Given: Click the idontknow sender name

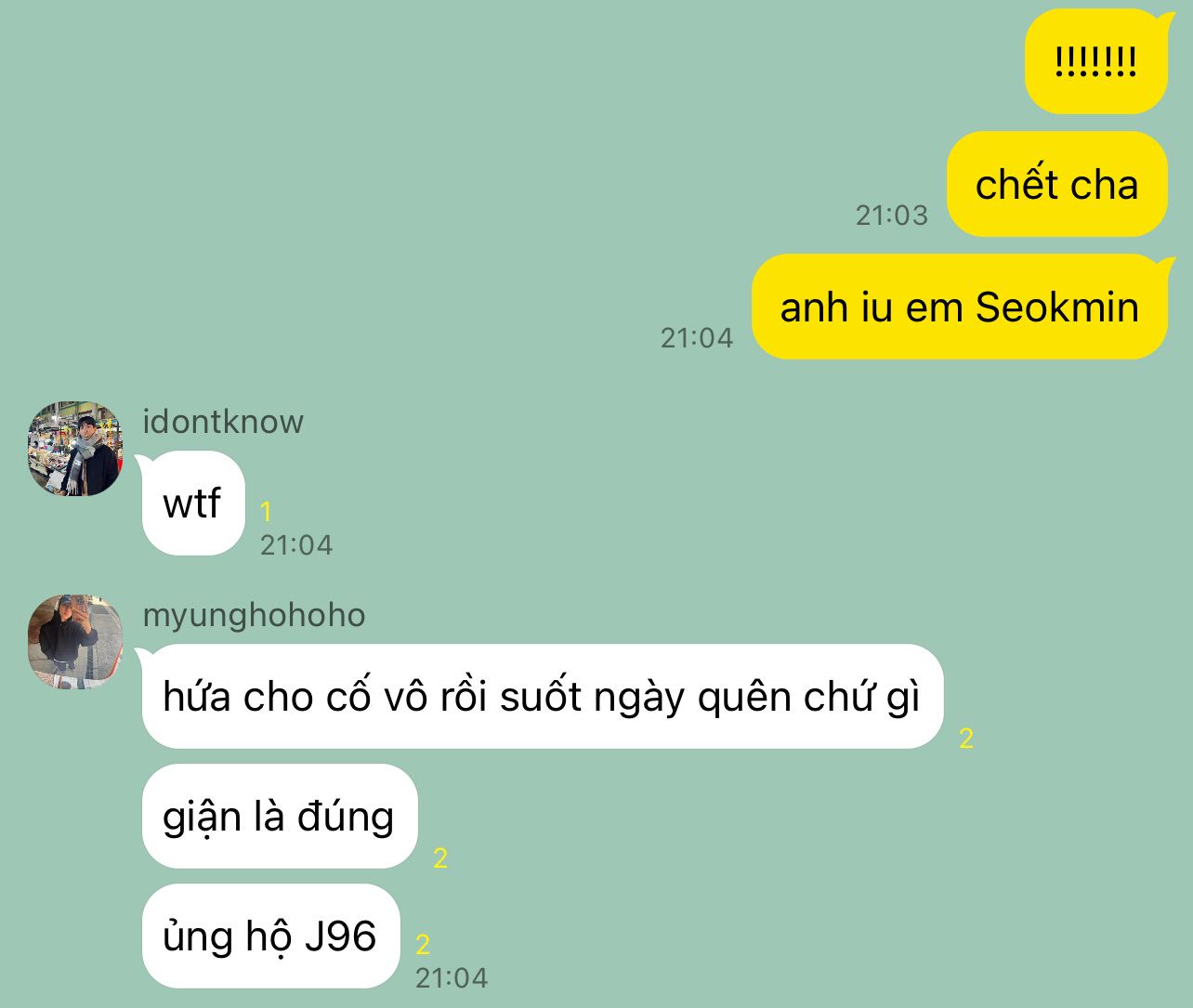Looking at the screenshot, I should [223, 422].
